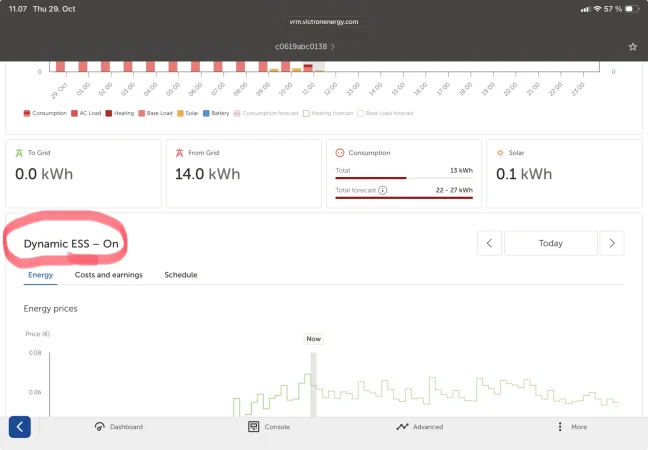Click the Solar sun icon
This screenshot has width=648, height=450.
click(500, 153)
